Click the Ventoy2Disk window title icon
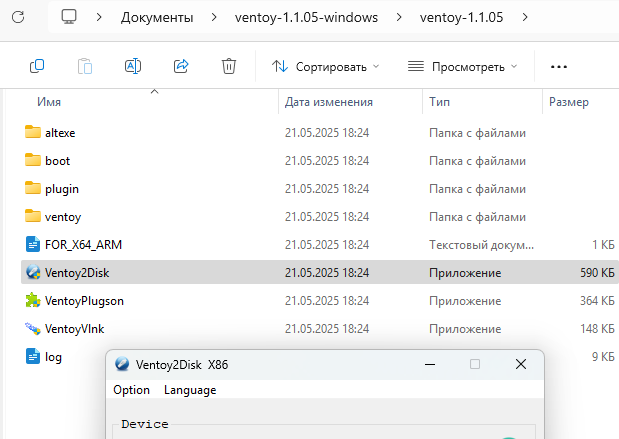 click(122, 364)
